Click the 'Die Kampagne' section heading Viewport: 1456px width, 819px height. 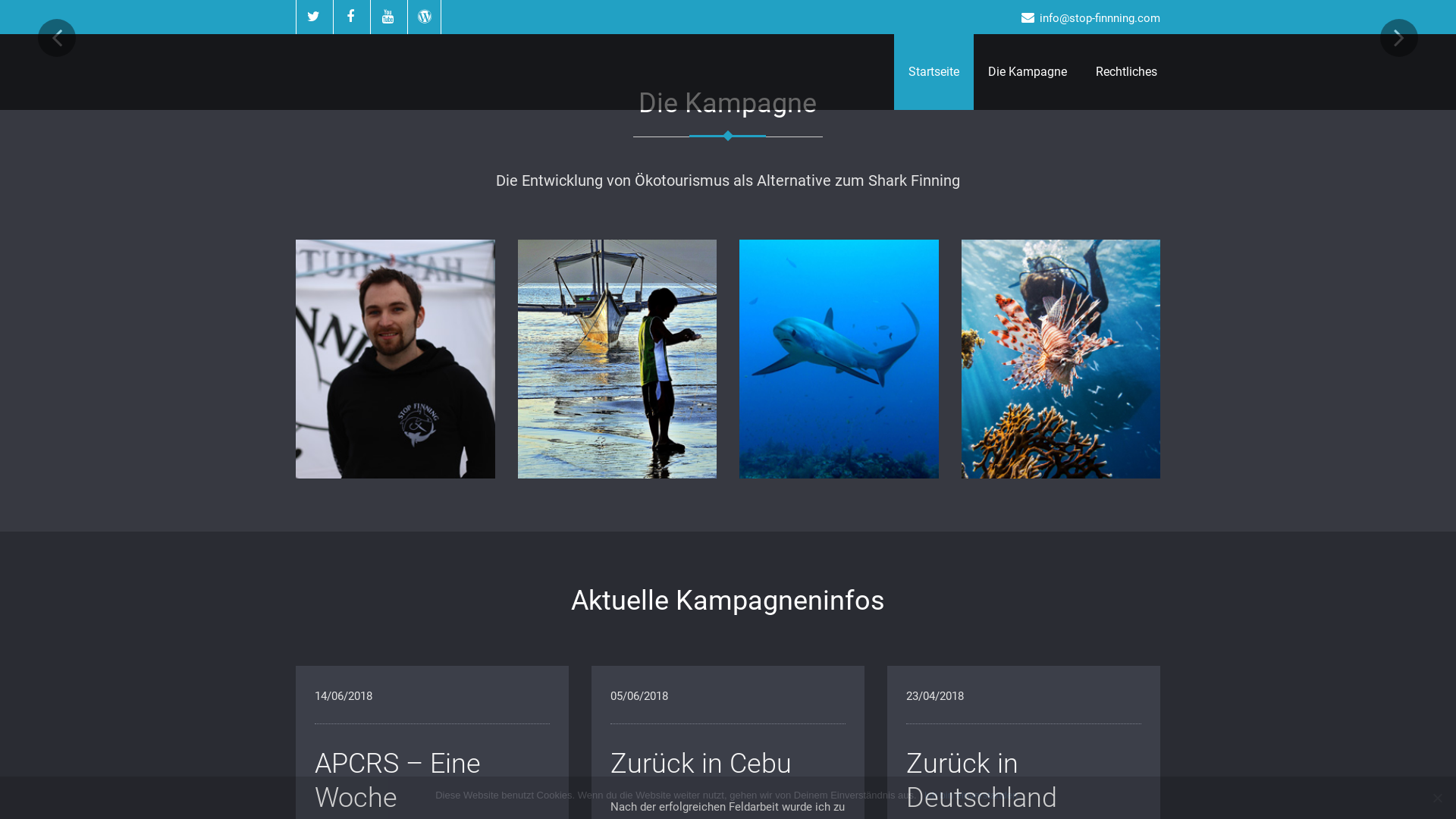728,103
